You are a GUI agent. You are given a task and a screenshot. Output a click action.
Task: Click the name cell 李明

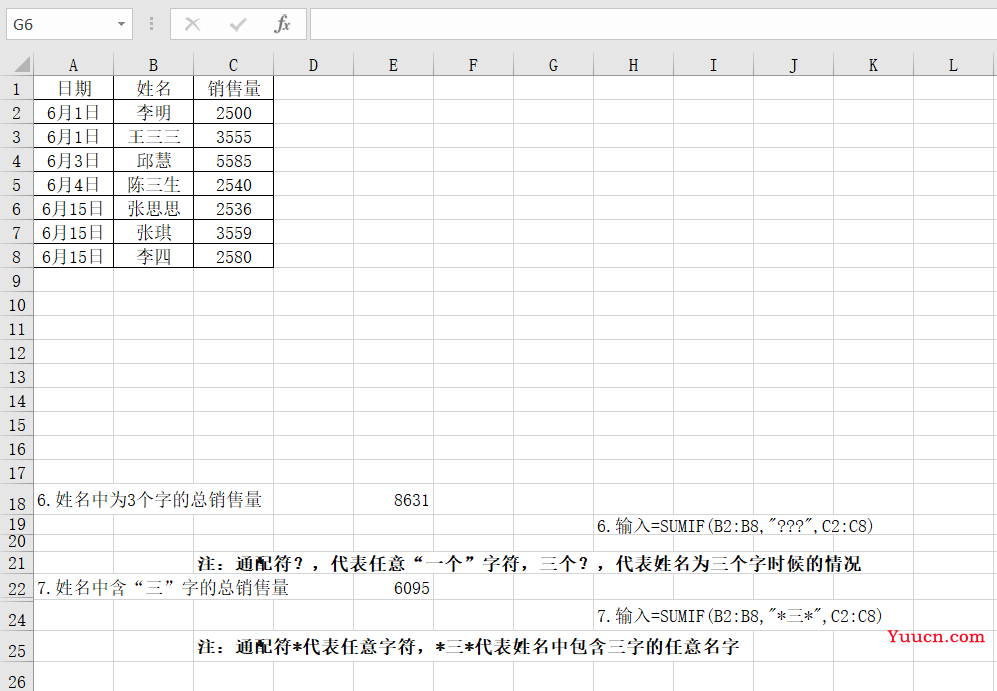pos(153,113)
